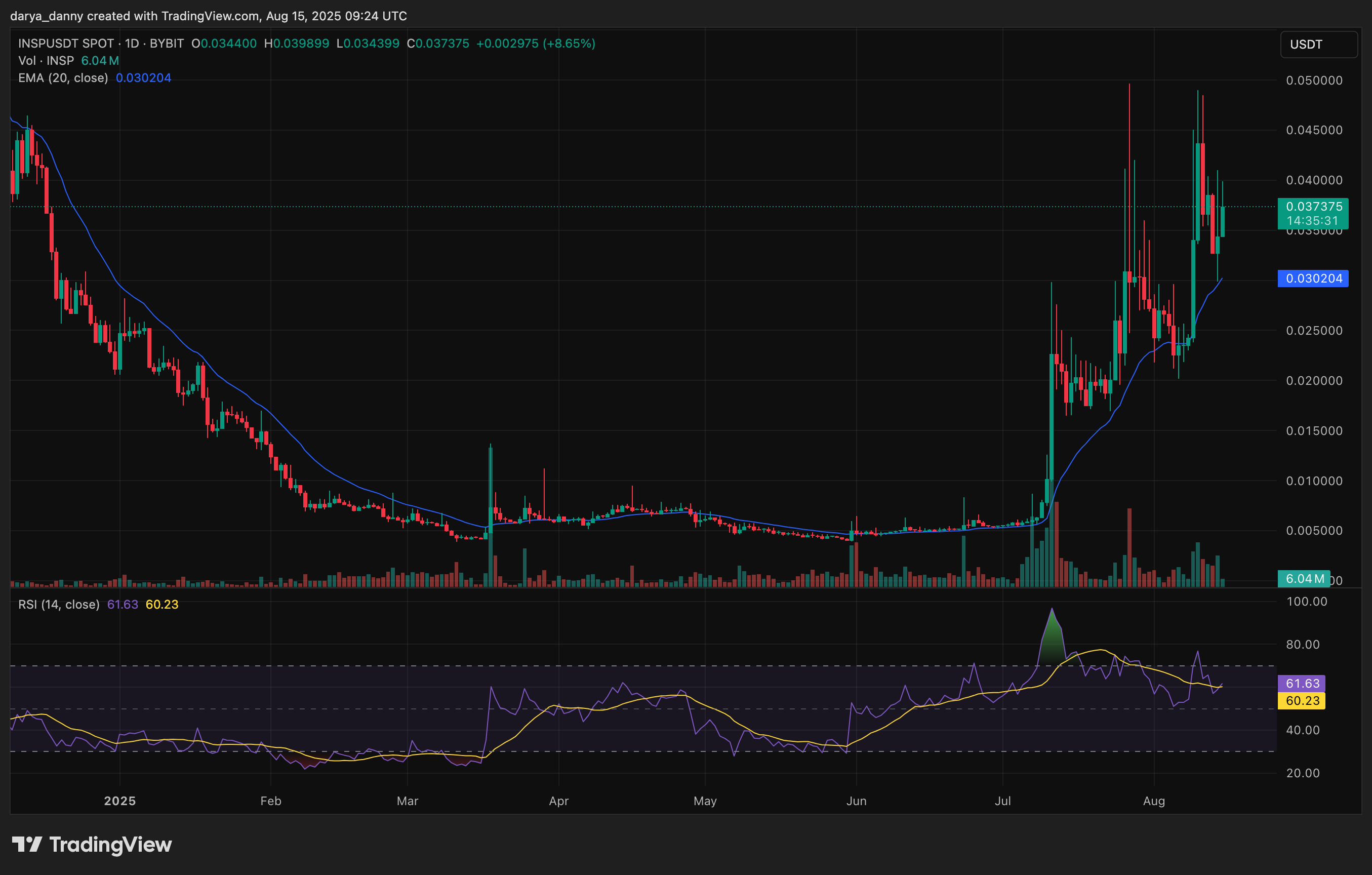
Task: Select the BYBIT exchange label
Action: pyautogui.click(x=167, y=43)
